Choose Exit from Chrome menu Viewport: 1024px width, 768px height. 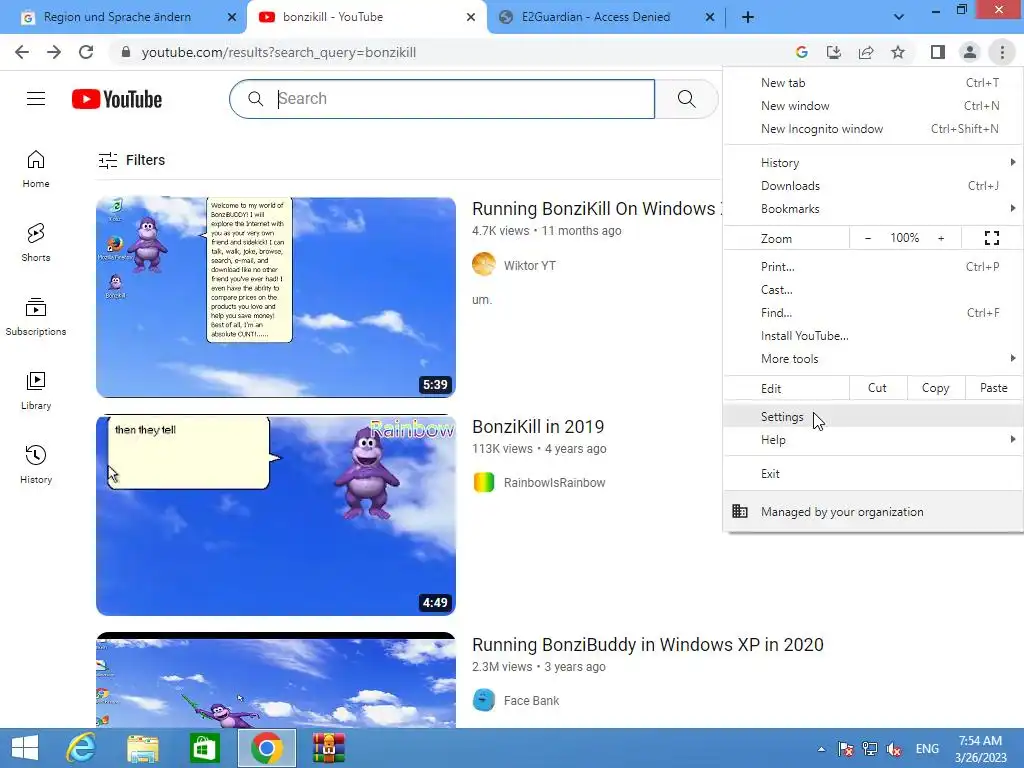(873, 473)
